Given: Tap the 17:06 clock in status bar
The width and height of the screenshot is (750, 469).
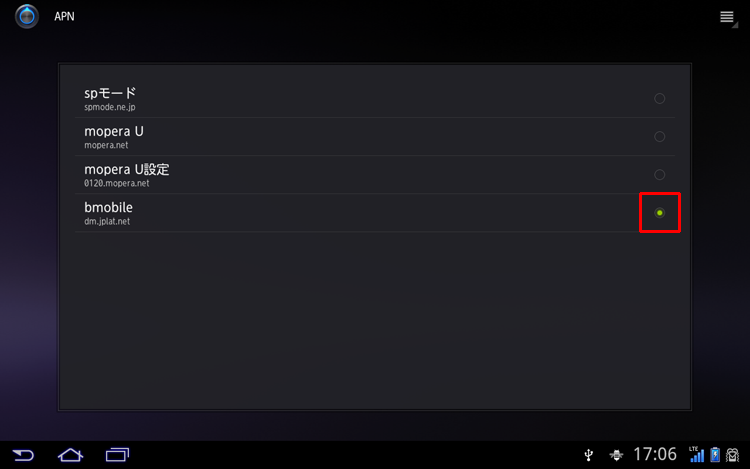Looking at the screenshot, I should (x=655, y=454).
